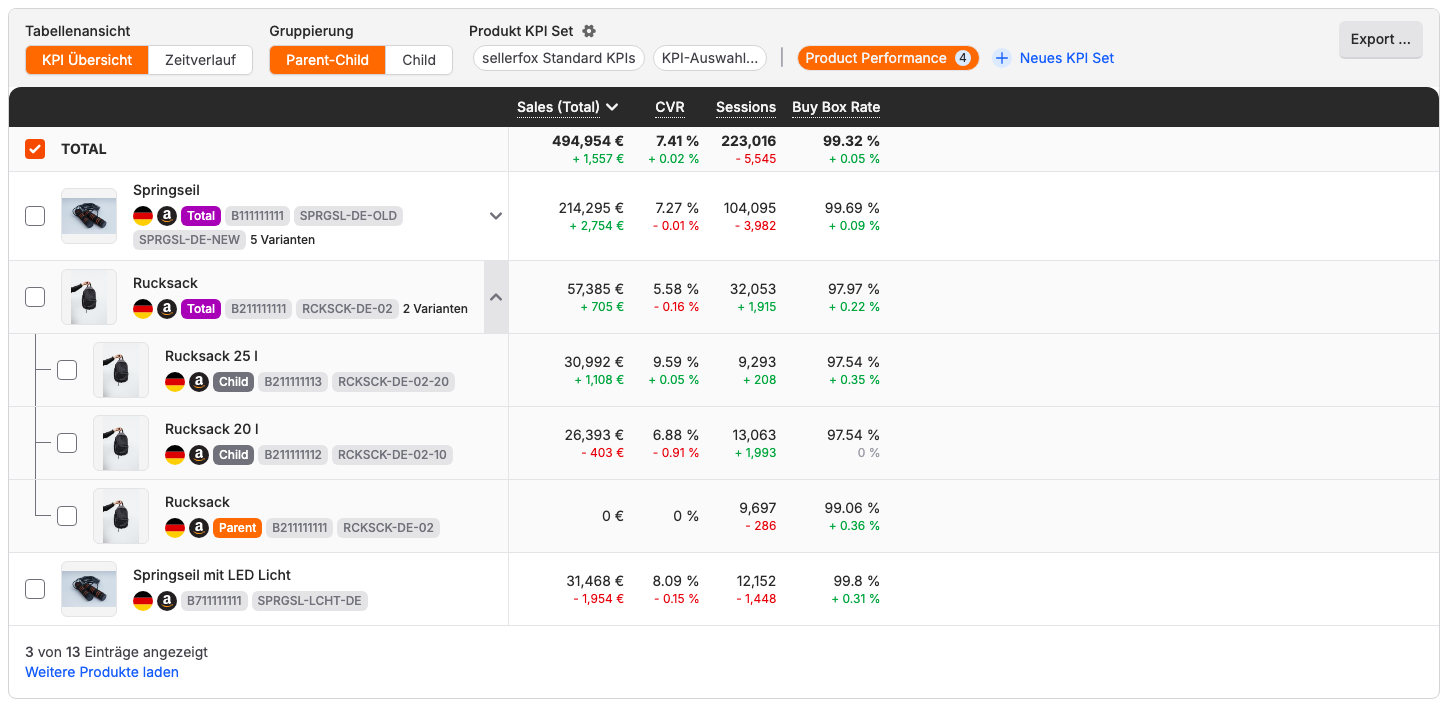The height and width of the screenshot is (707, 1448).
Task: Choose sellerfox Standard KPIs set
Action: (x=559, y=58)
